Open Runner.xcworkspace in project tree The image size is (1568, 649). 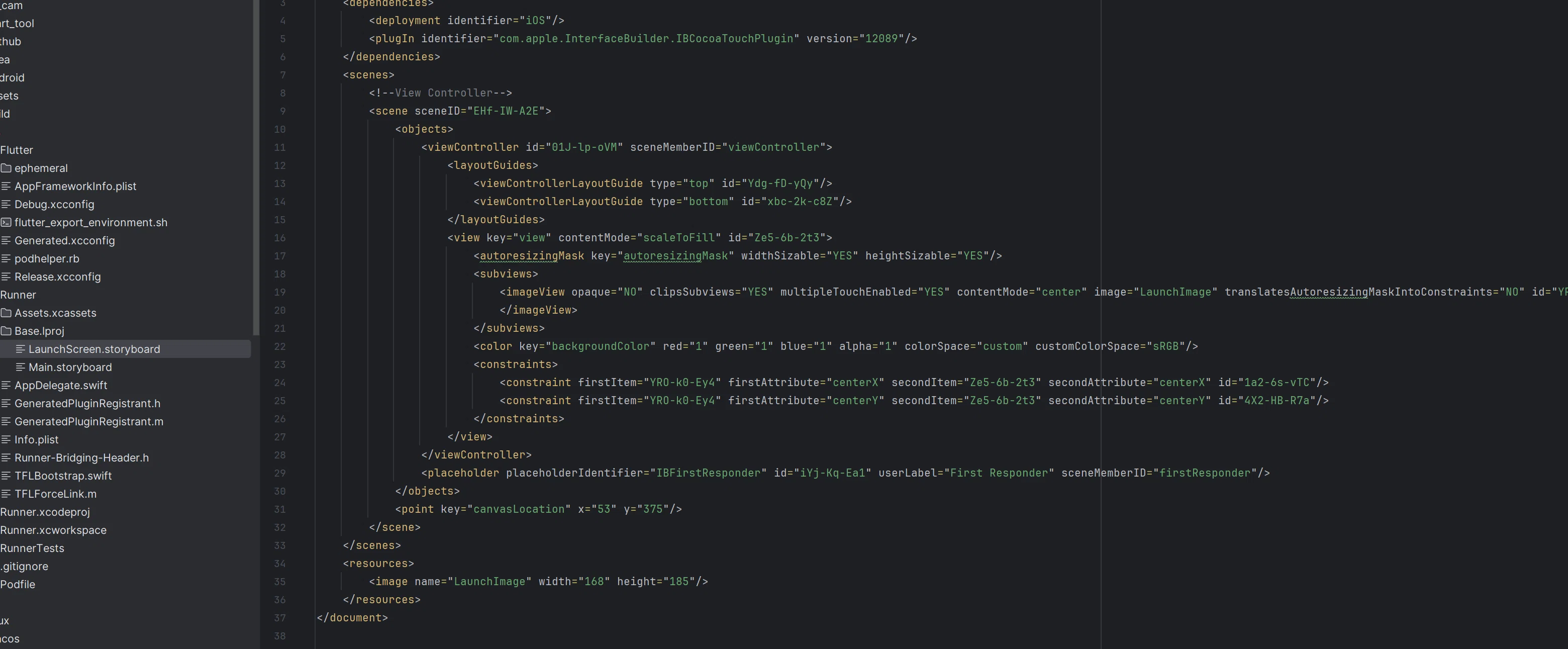tap(54, 530)
